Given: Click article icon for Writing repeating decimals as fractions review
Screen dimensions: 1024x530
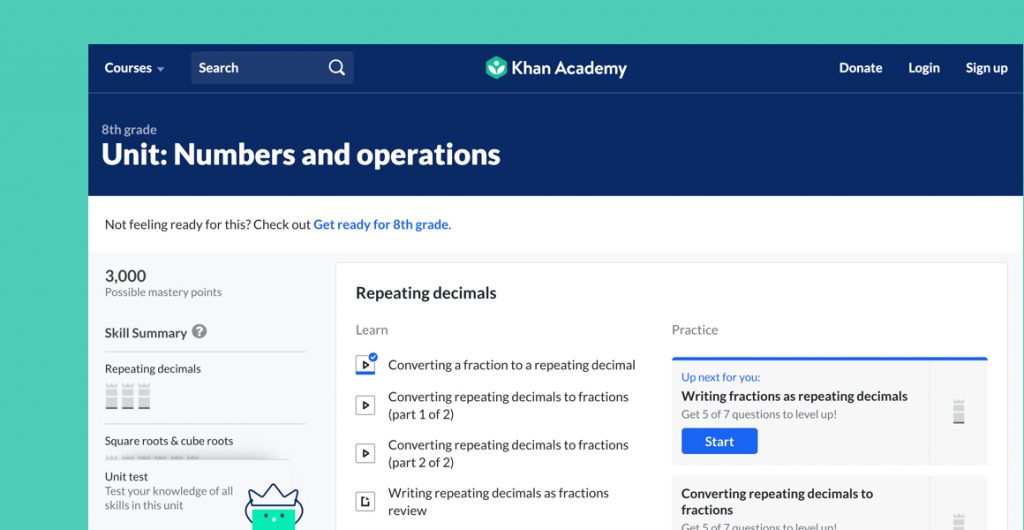Looking at the screenshot, I should click(366, 501).
